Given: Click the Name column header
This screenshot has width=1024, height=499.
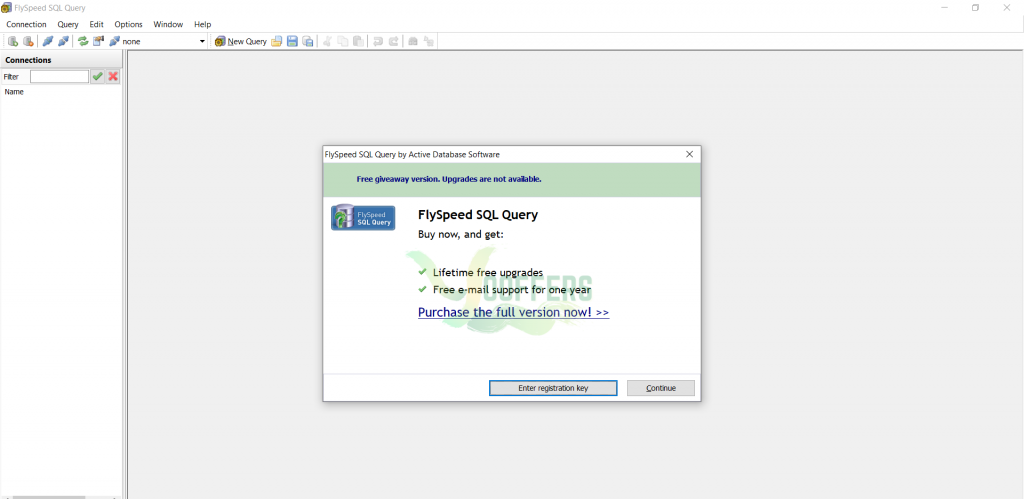Looking at the screenshot, I should click(14, 92).
